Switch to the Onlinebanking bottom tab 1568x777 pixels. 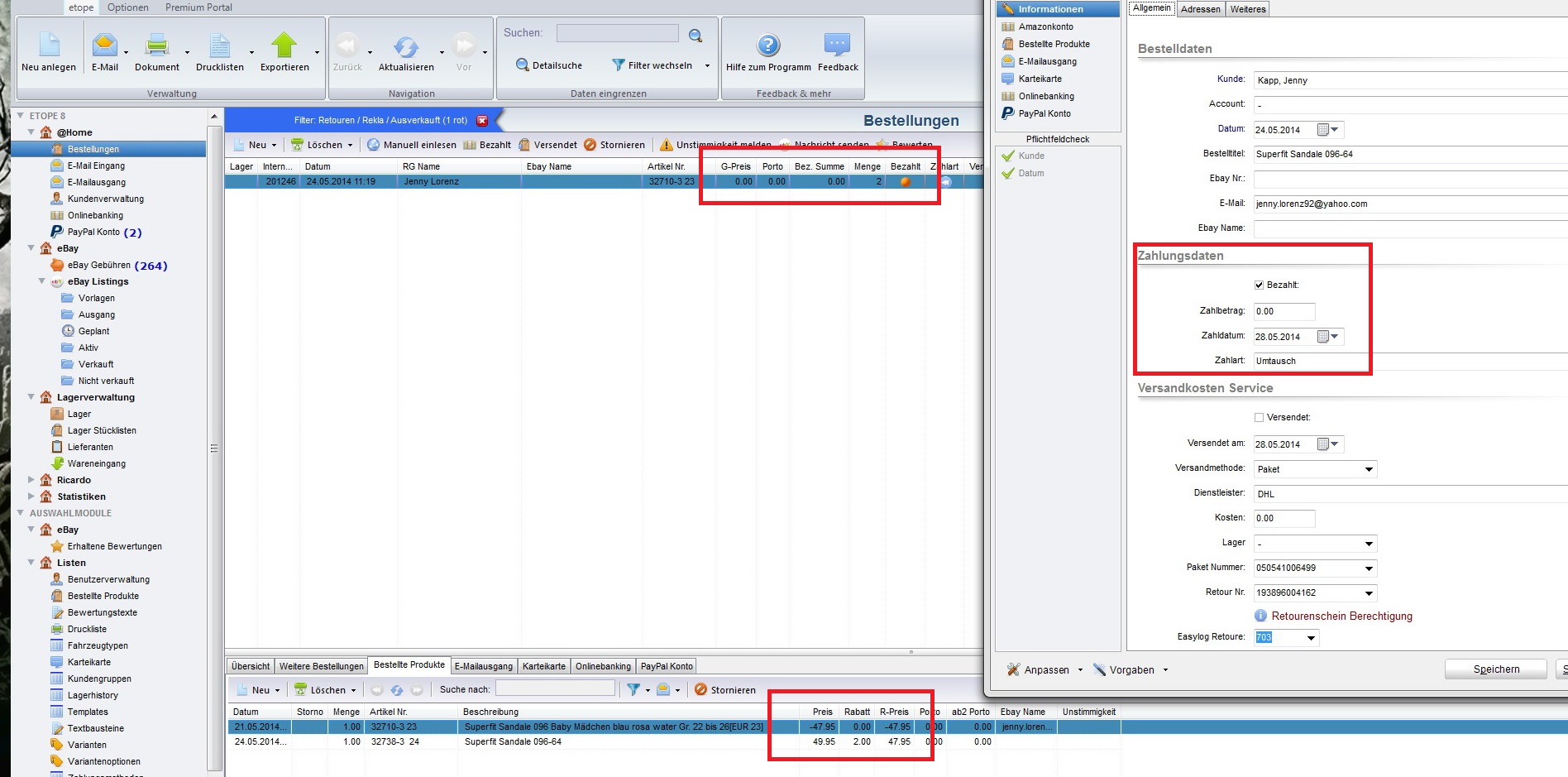603,666
